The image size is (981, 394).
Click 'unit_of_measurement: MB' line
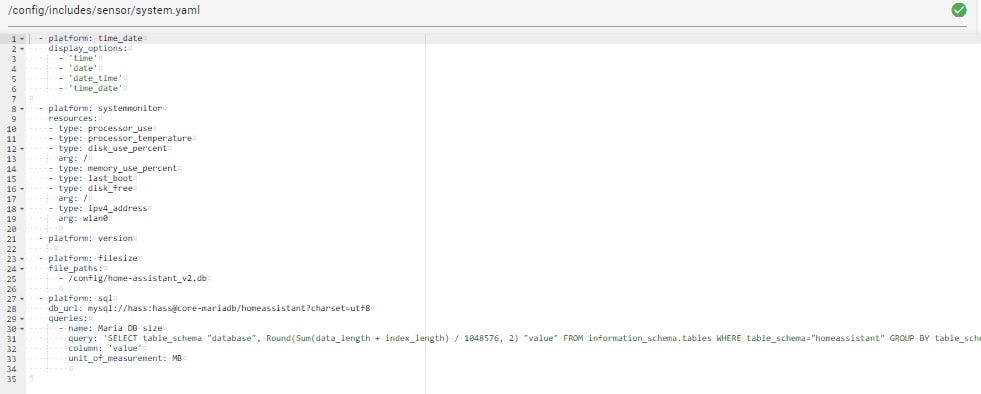point(126,358)
